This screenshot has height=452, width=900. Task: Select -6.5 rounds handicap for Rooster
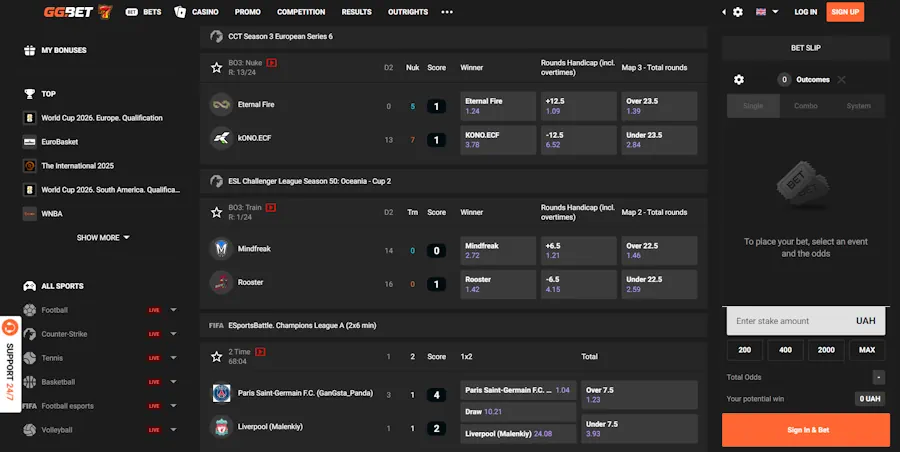[579, 284]
